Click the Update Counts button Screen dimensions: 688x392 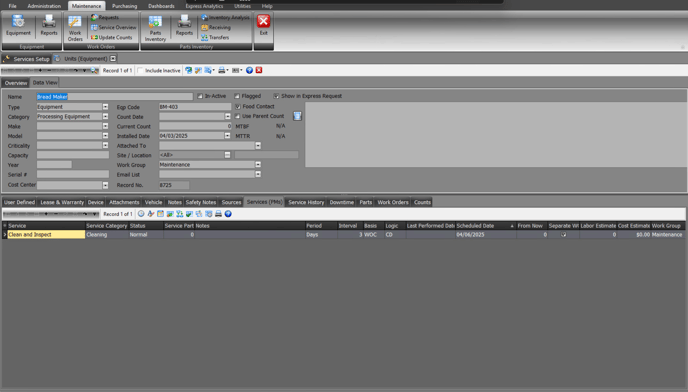pos(111,37)
